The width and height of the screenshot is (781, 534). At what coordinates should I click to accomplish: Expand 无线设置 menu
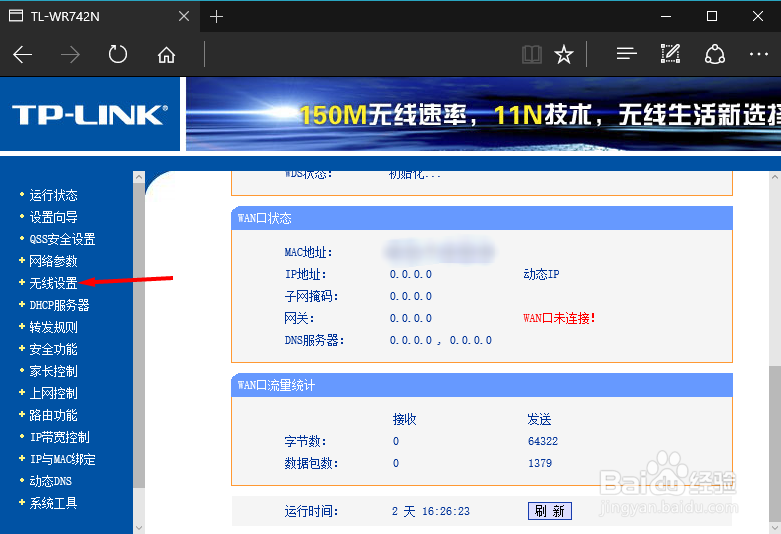coord(53,283)
